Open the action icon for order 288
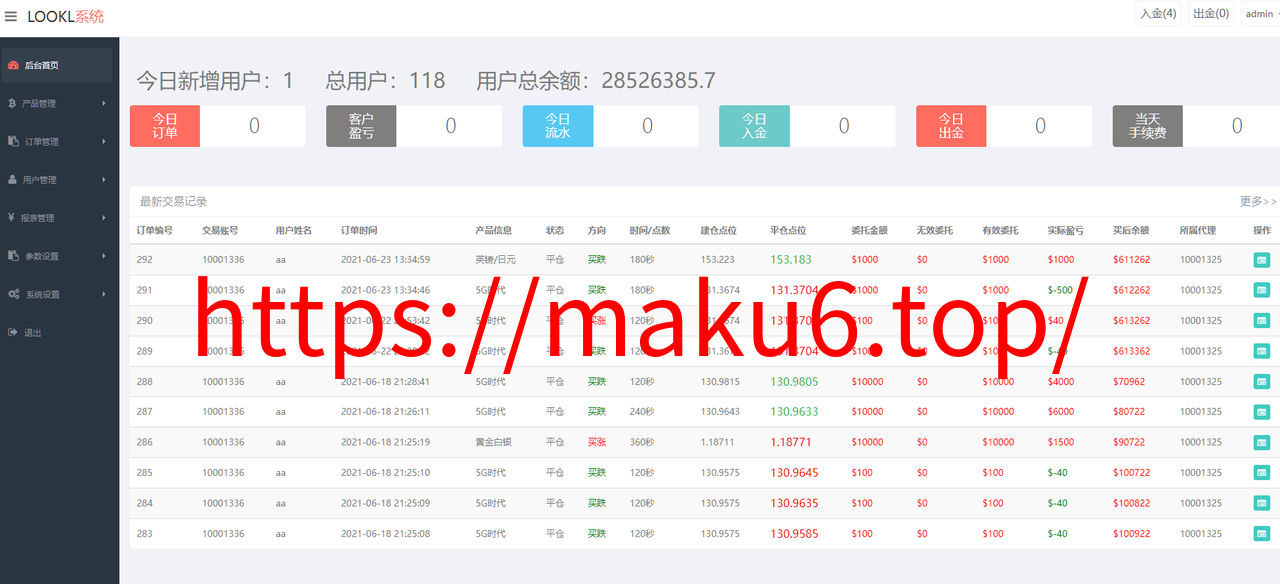The image size is (1280, 584). (x=1261, y=382)
